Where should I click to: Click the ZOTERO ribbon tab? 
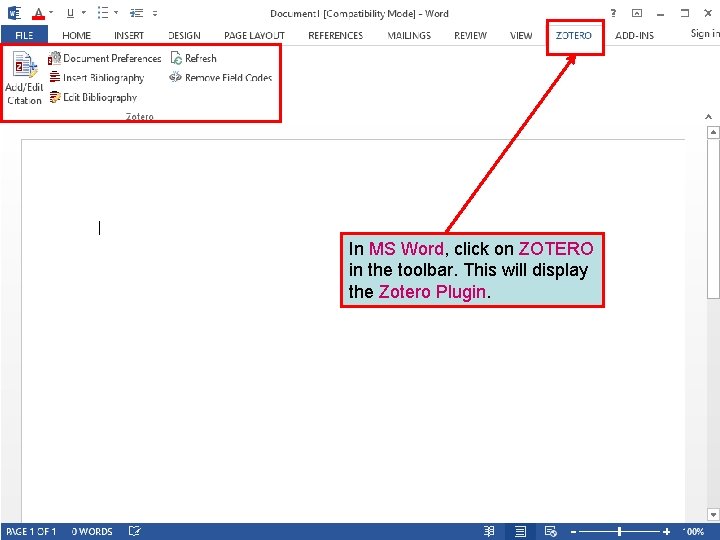point(574,35)
